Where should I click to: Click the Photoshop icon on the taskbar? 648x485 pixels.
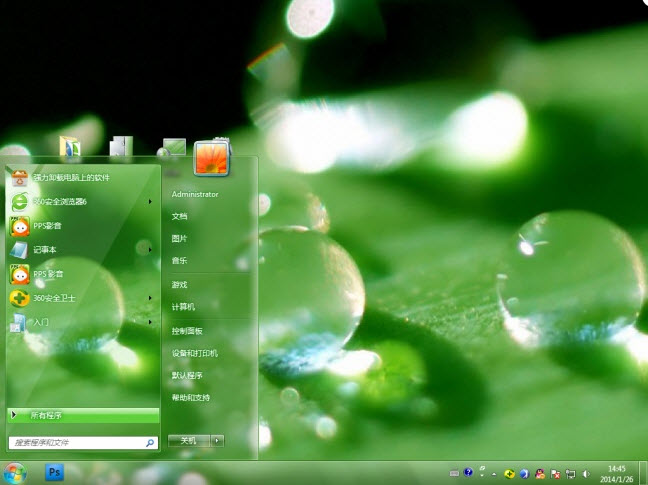[x=54, y=472]
